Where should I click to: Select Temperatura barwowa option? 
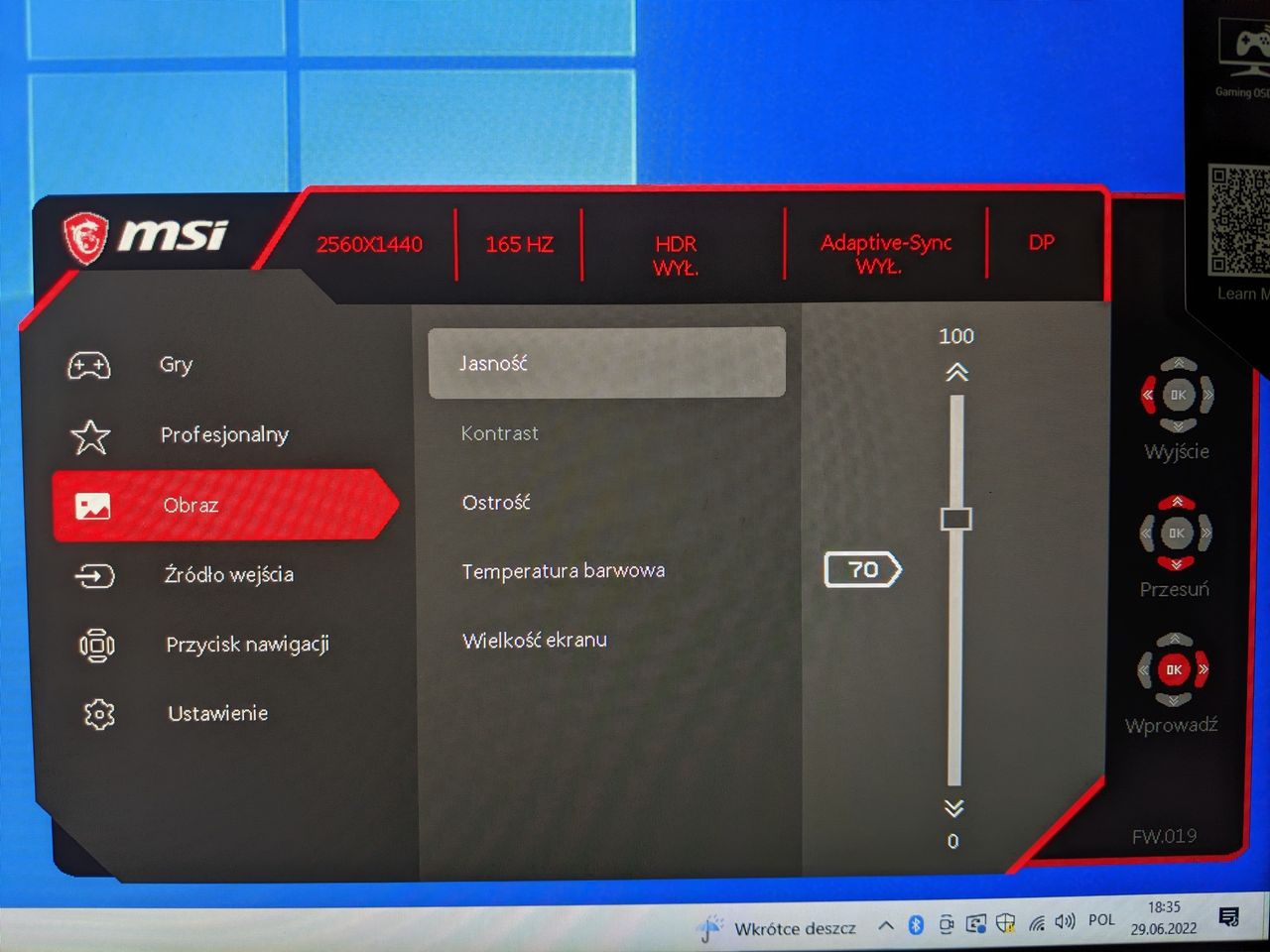pos(563,571)
